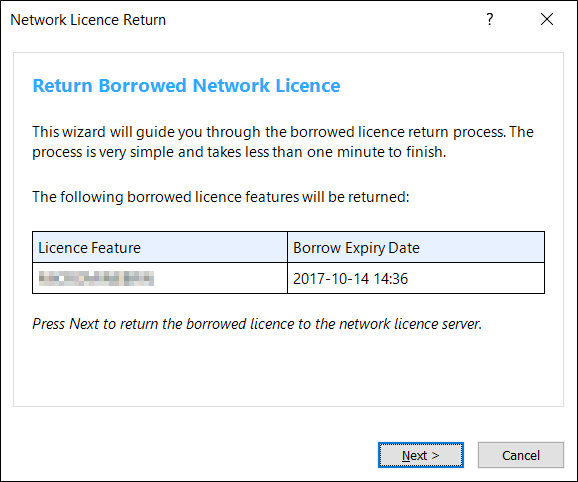
Task: Select the Licence Feature column header
Action: 160,247
